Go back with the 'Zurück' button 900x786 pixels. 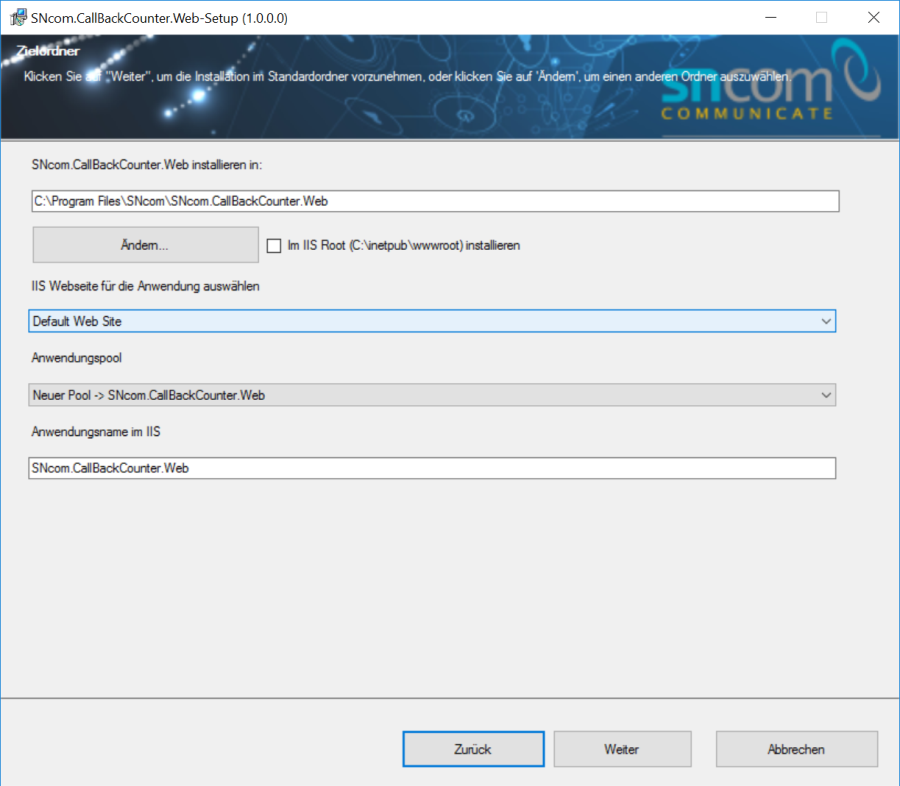pyautogui.click(x=473, y=748)
